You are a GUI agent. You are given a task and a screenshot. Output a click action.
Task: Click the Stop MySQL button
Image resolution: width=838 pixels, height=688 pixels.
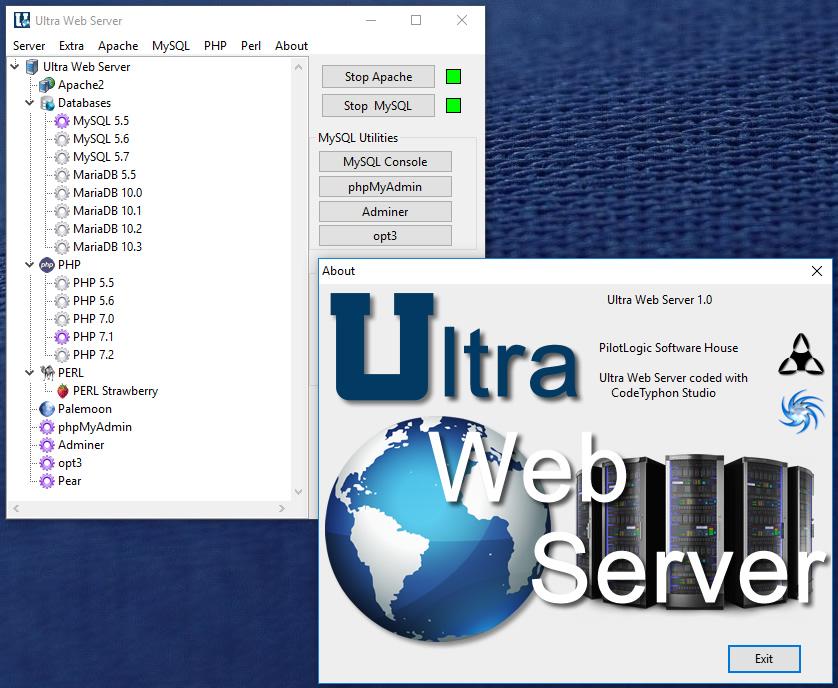[x=378, y=106]
